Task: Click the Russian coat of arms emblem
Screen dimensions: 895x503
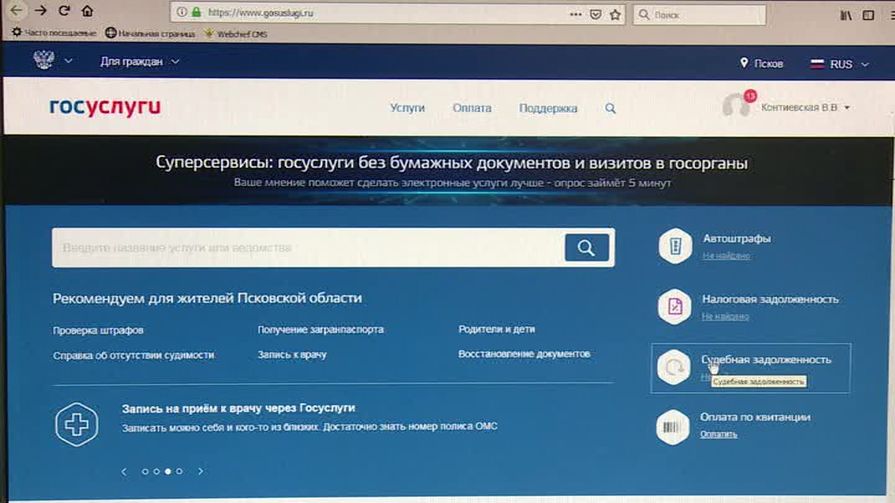Action: pos(44,59)
